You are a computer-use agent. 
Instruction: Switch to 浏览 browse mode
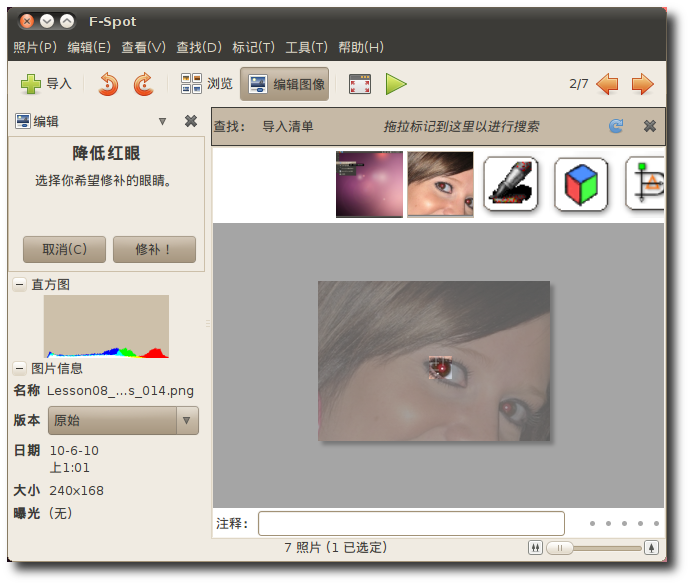[206, 84]
